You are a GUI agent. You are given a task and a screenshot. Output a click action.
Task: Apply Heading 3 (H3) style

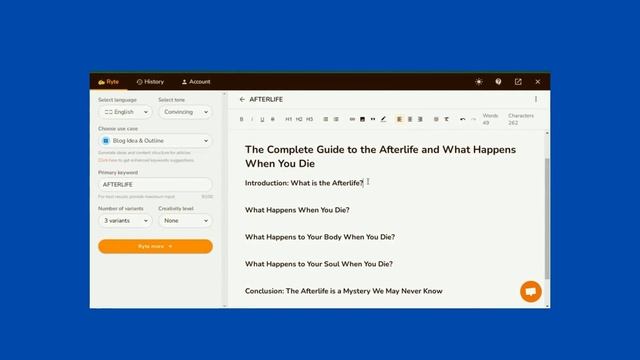coord(309,119)
